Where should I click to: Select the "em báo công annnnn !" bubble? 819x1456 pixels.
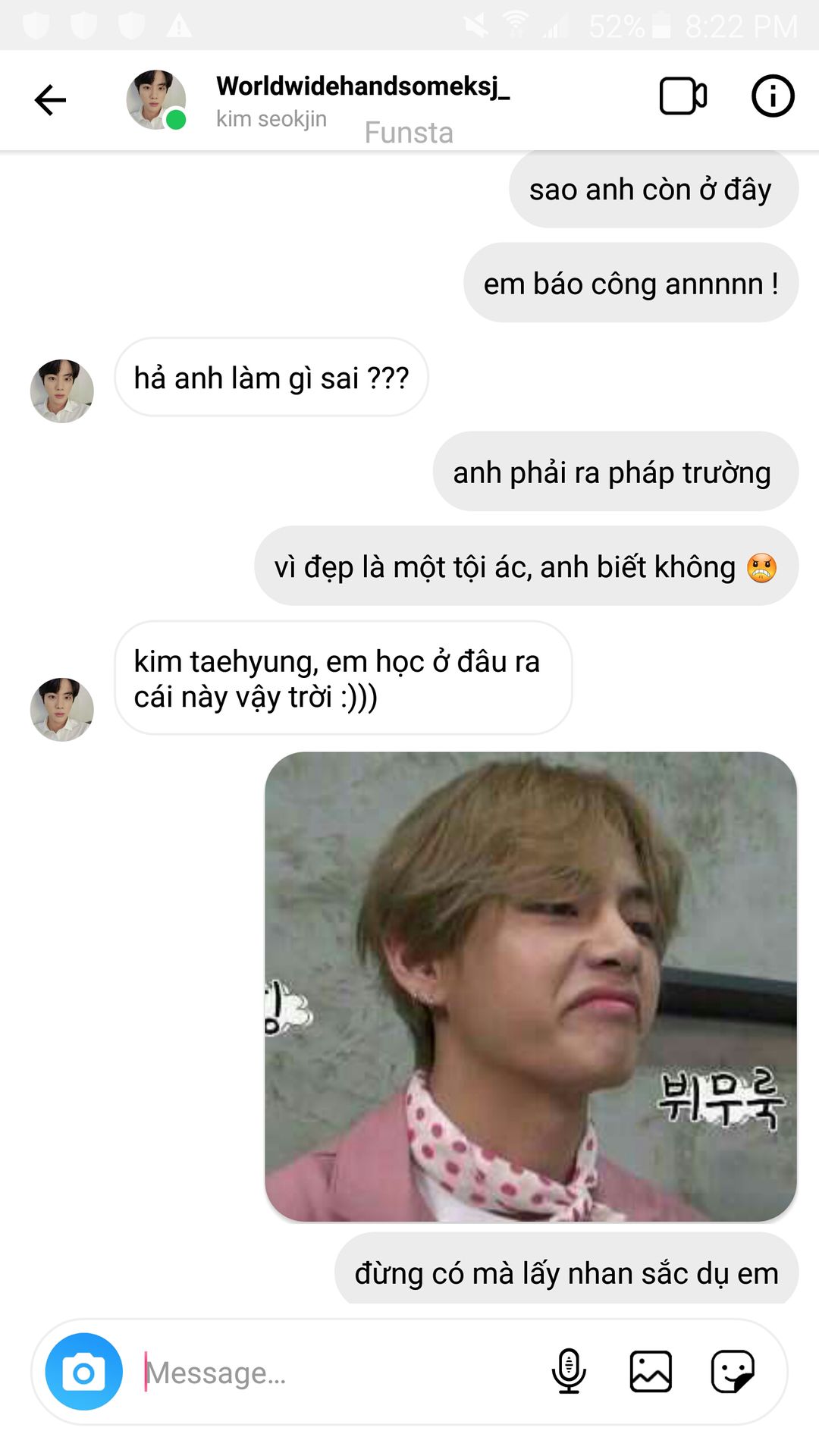(631, 283)
